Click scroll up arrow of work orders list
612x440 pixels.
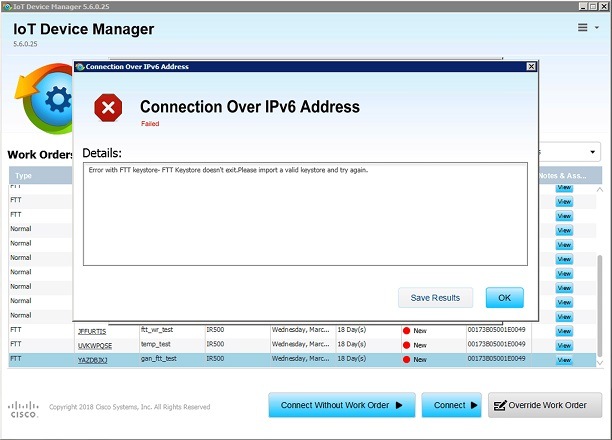point(600,190)
